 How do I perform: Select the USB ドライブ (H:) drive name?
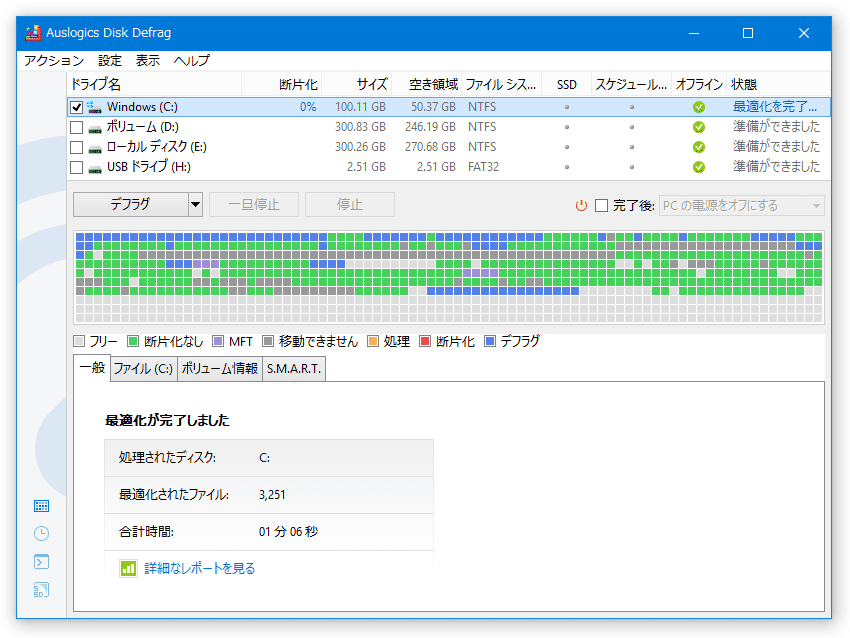click(149, 167)
